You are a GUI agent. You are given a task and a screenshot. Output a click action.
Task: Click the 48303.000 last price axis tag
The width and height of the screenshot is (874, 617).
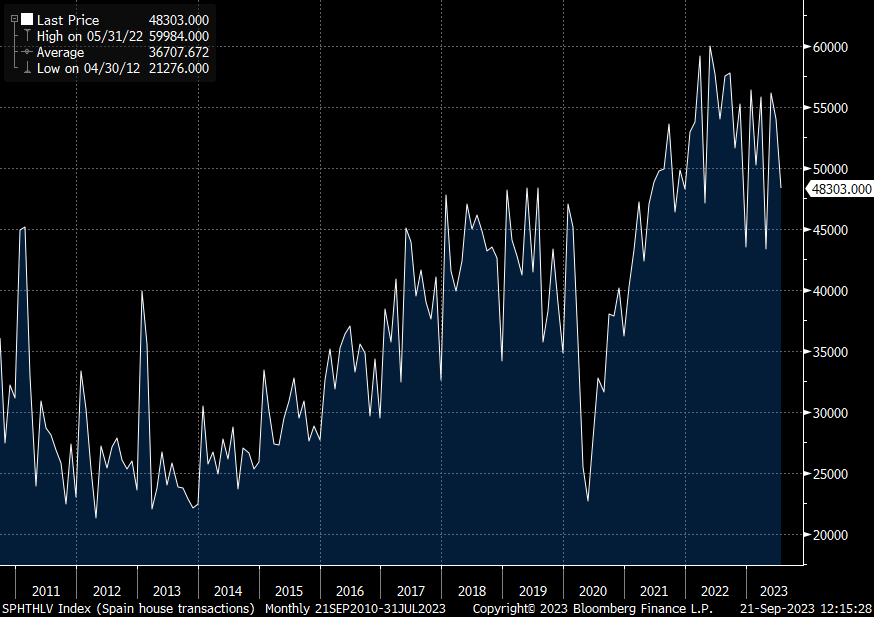tap(840, 188)
